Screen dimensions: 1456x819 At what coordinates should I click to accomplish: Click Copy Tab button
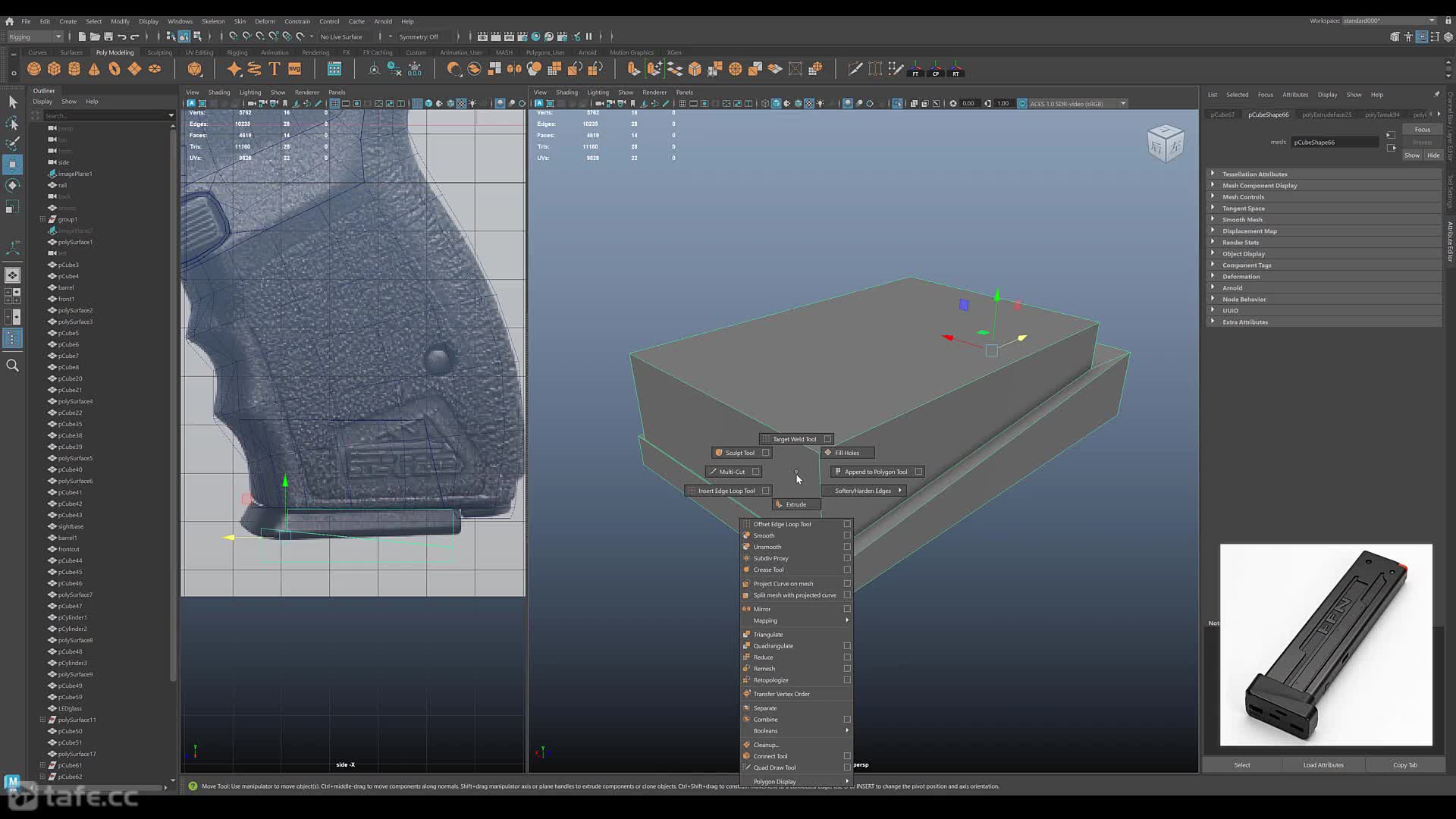pyautogui.click(x=1404, y=764)
